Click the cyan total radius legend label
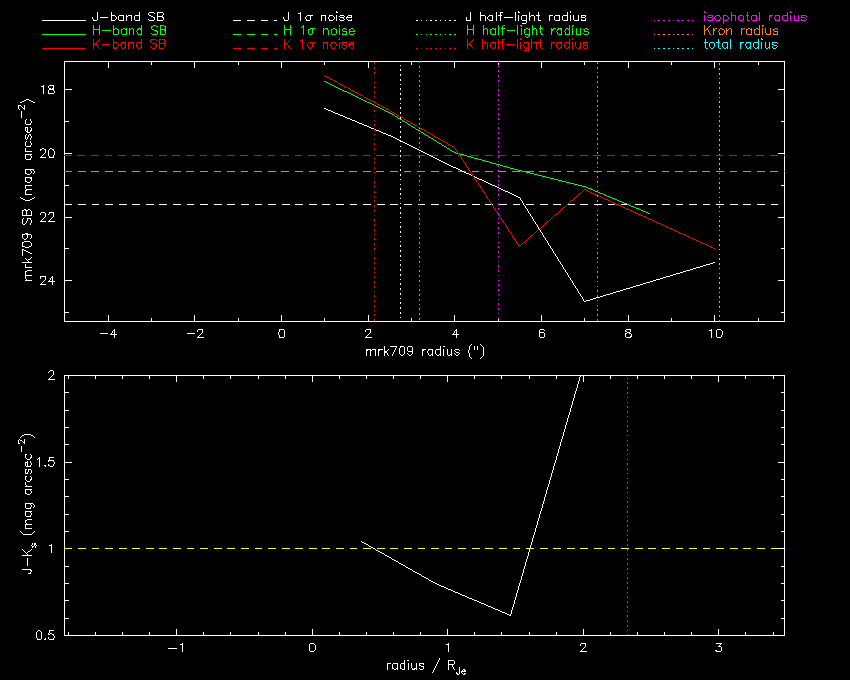Screen dimensions: 850x680 click(x=739, y=45)
